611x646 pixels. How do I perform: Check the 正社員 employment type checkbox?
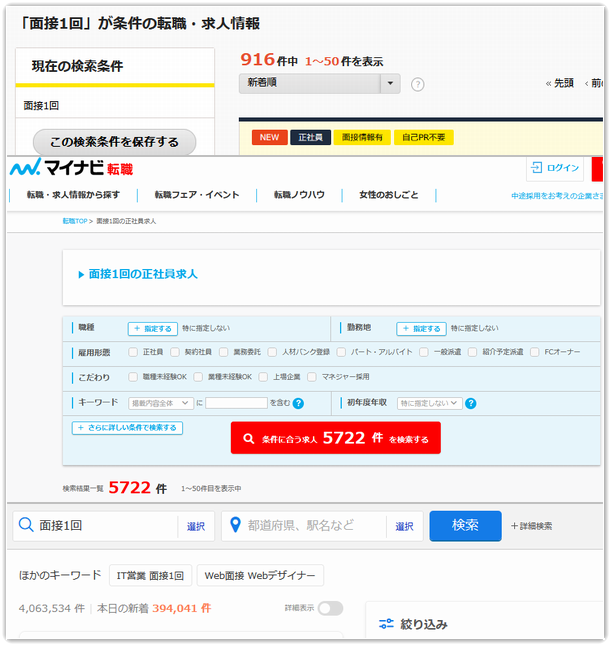[133, 352]
